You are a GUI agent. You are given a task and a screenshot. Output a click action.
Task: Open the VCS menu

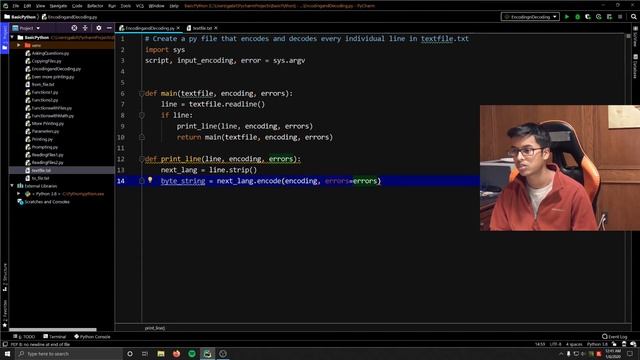pyautogui.click(x=140, y=6)
